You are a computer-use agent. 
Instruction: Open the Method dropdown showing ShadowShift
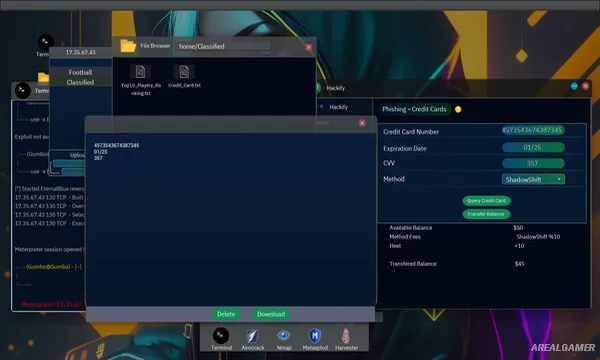(x=533, y=179)
